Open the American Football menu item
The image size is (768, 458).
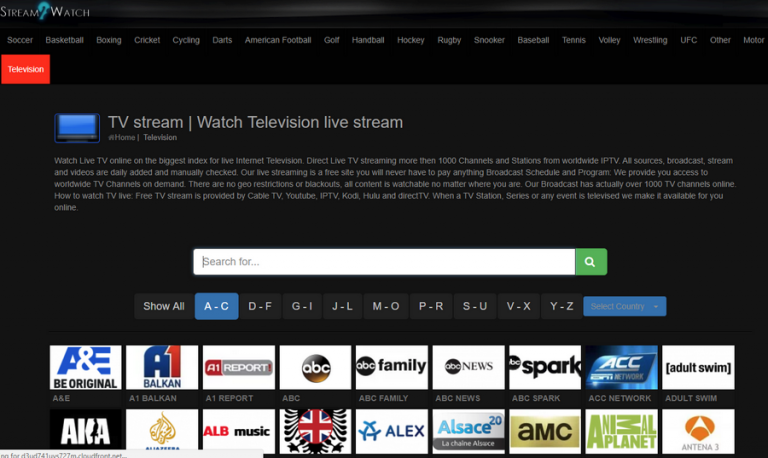coord(278,40)
